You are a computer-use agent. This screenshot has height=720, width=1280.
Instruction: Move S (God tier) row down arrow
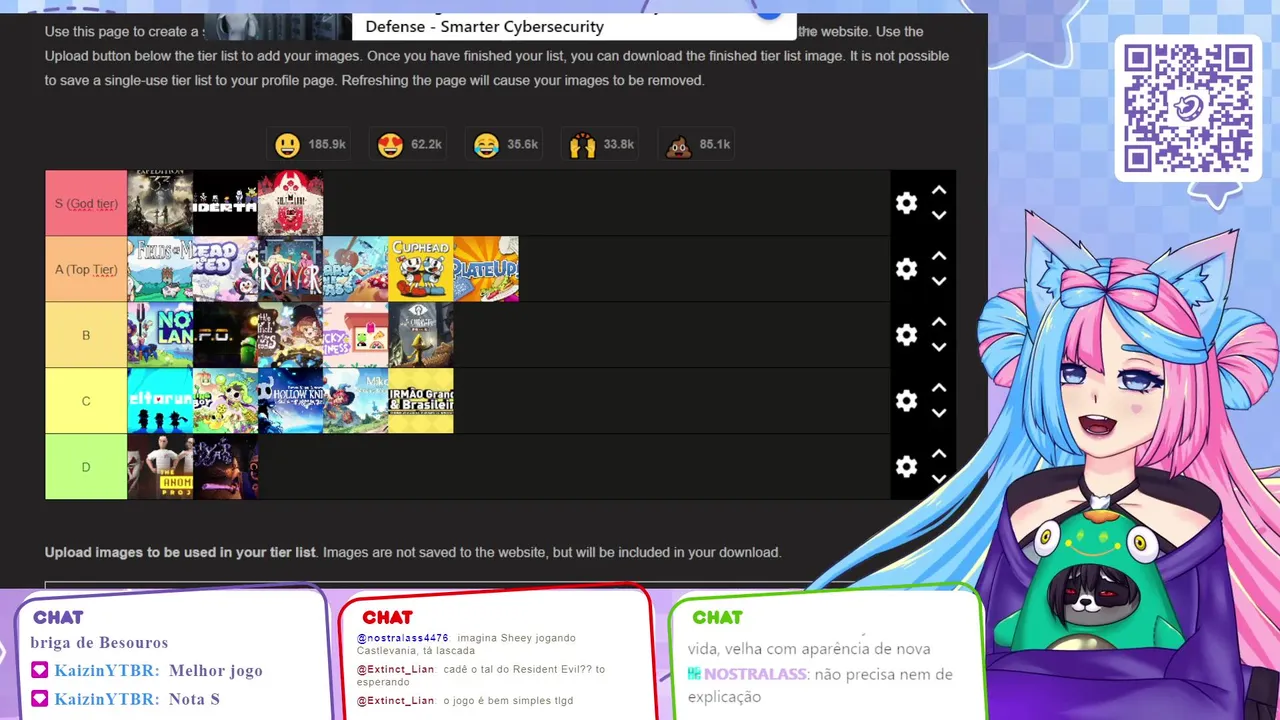939,215
